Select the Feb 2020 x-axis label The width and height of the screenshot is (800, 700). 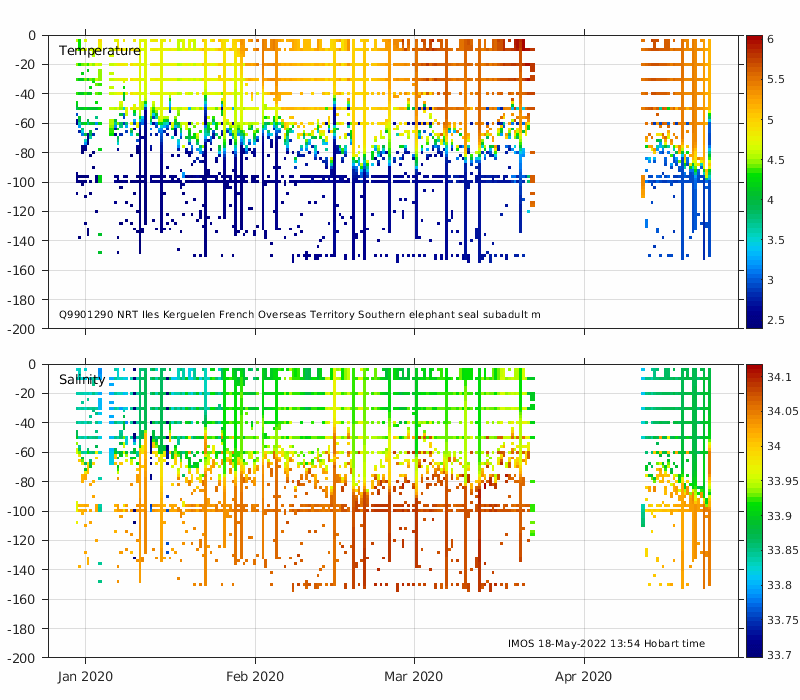point(255,677)
